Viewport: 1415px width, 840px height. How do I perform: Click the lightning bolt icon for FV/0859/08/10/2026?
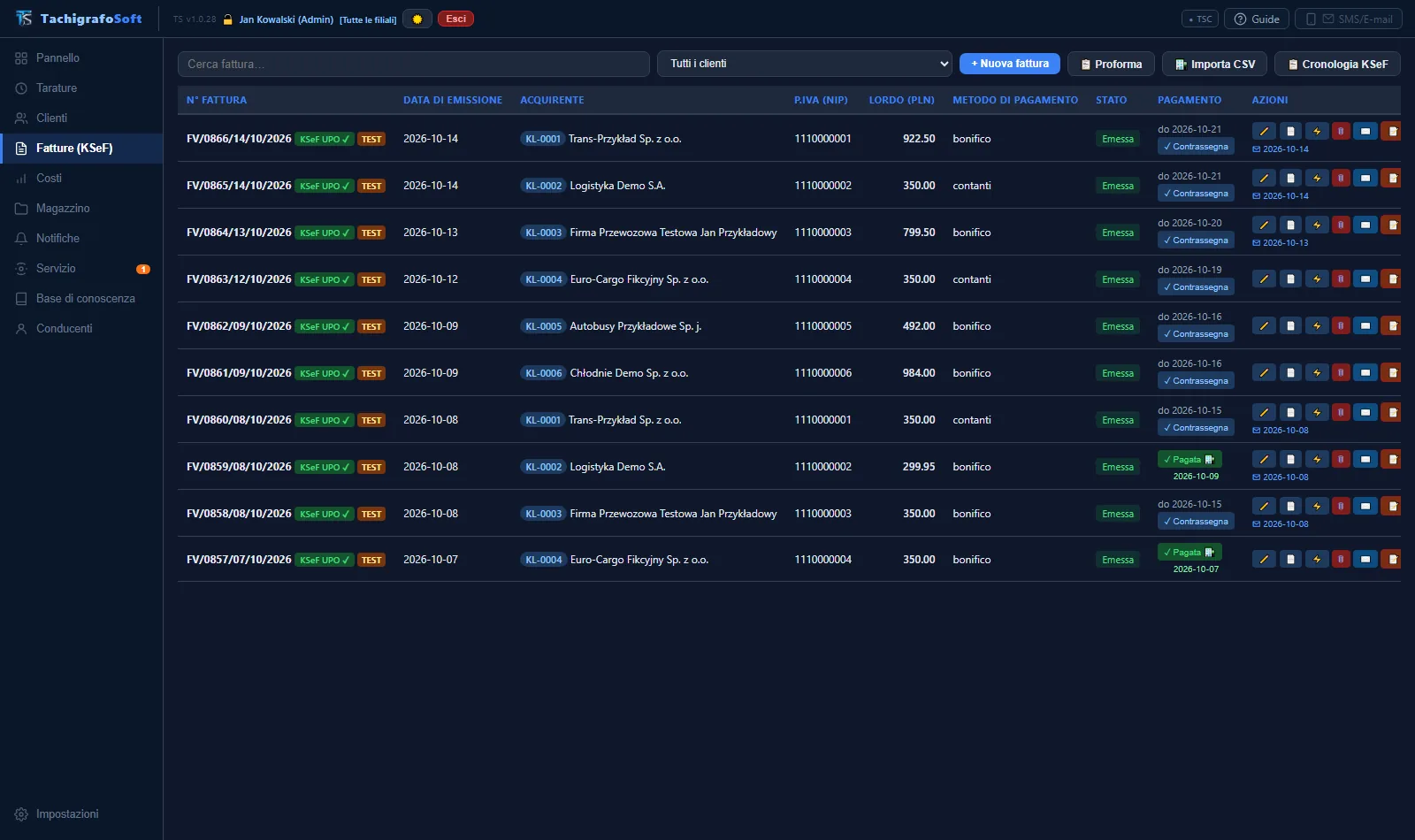(1317, 459)
